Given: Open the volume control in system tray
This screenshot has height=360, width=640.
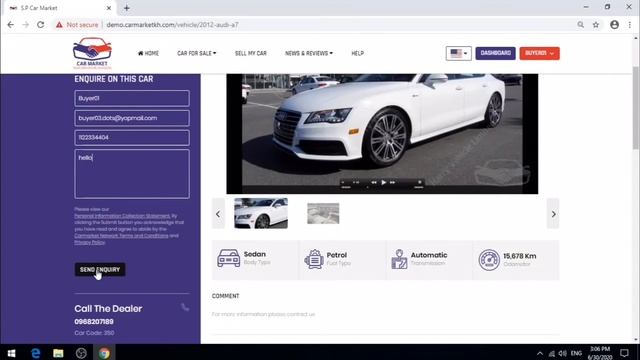Looking at the screenshot, I should pos(563,353).
